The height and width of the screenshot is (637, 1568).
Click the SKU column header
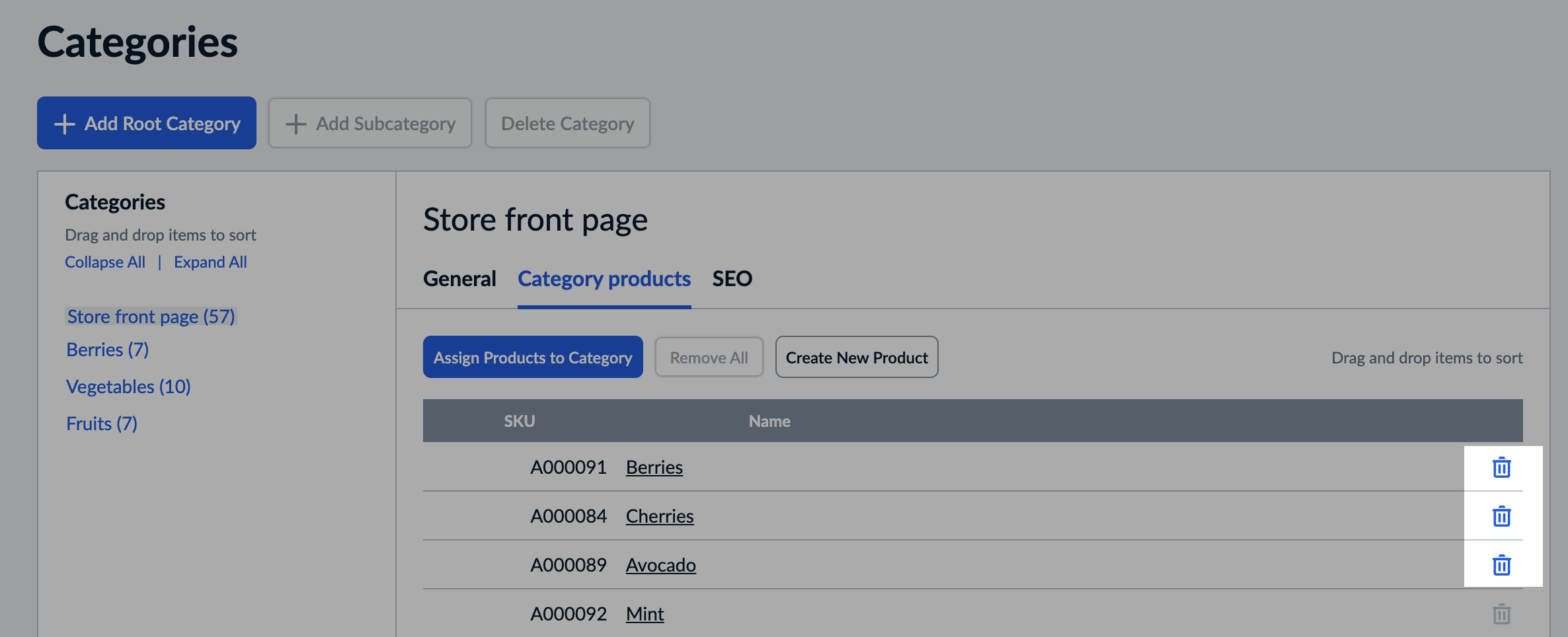pos(519,420)
